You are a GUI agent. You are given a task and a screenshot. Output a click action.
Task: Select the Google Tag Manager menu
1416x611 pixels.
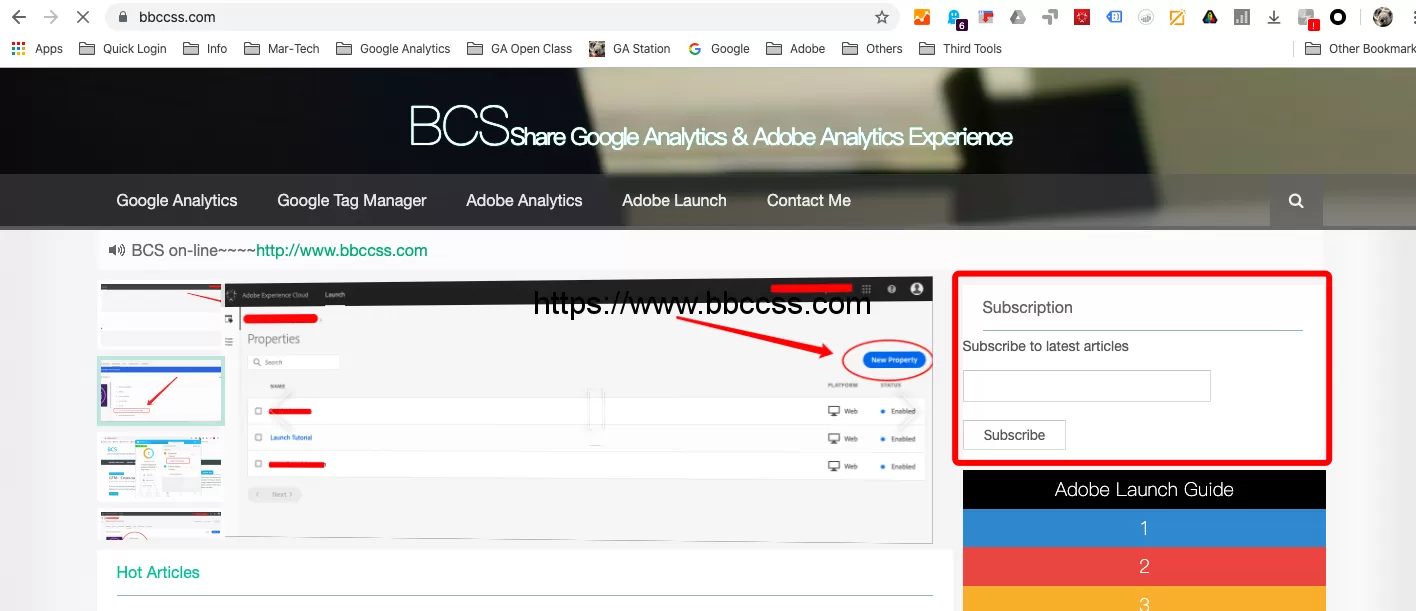[x=352, y=200]
